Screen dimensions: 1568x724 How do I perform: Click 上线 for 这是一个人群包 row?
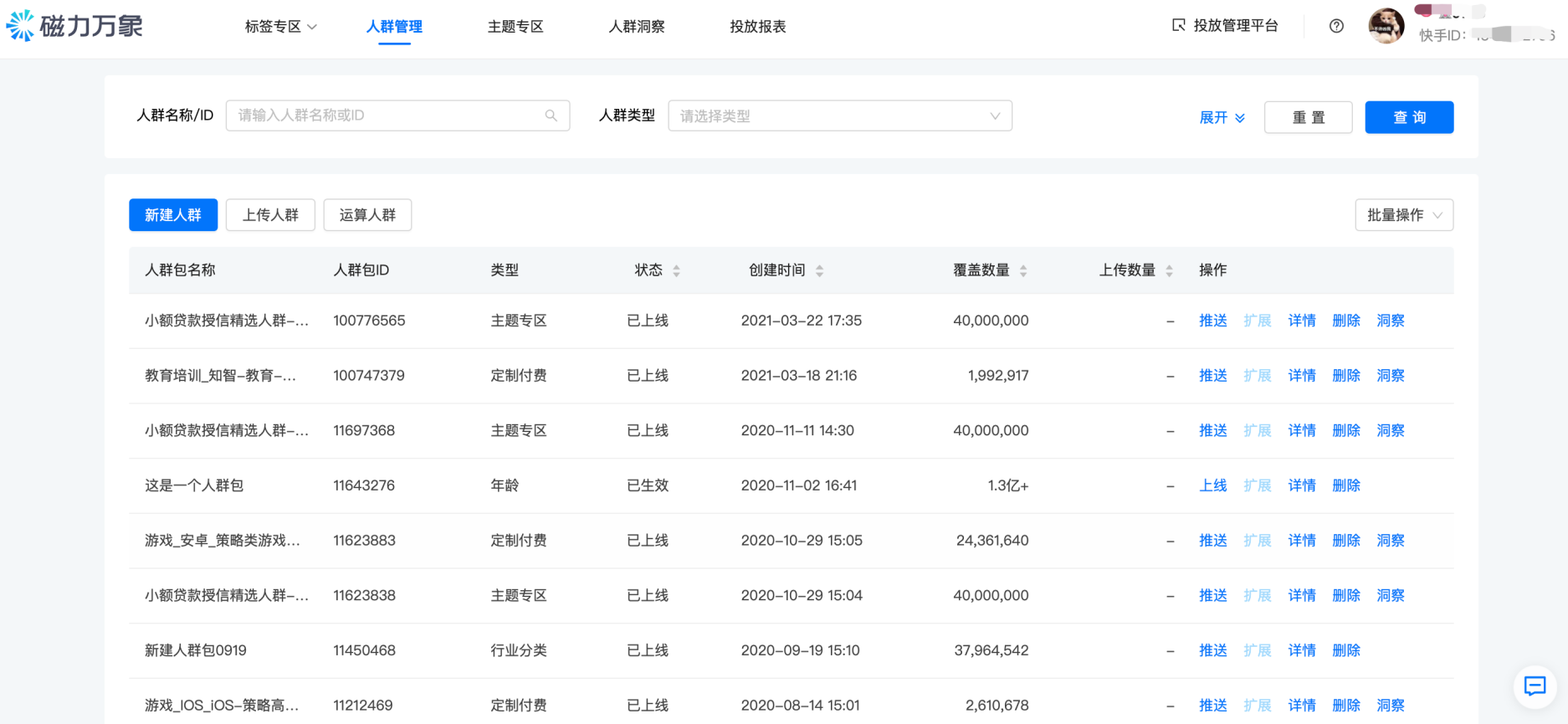point(1212,485)
